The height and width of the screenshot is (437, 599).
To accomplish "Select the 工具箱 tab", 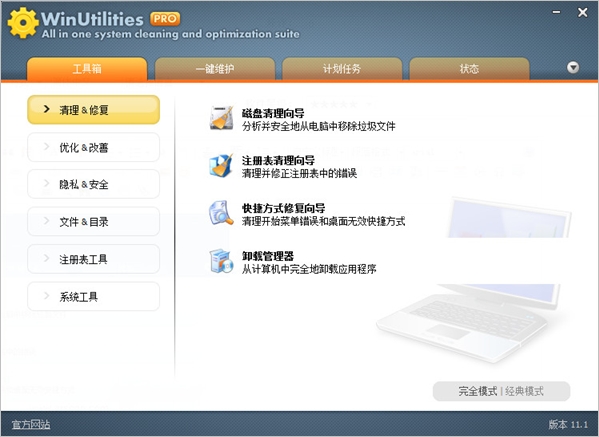I will [x=87, y=69].
